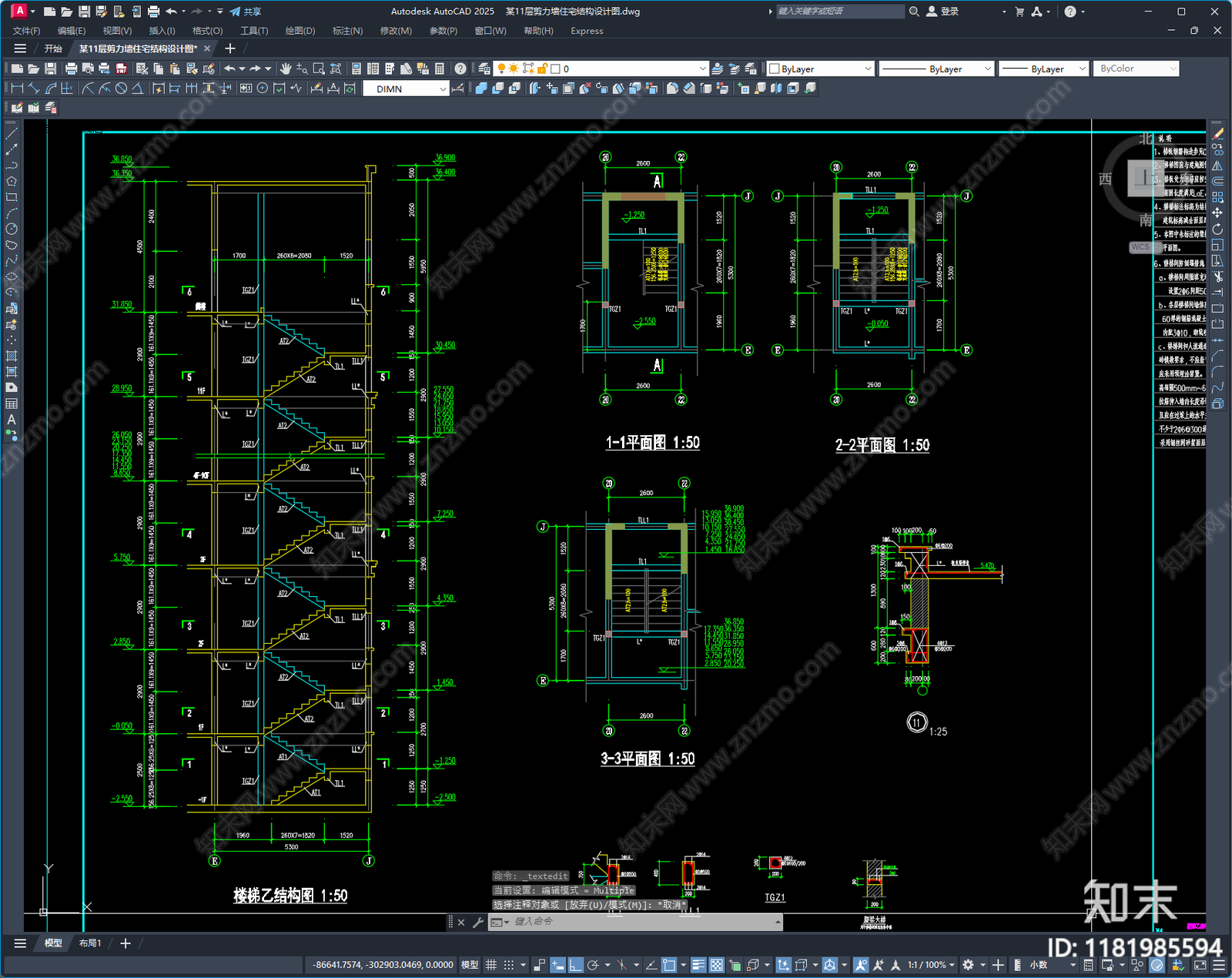
Task: Click the Linear dimension tool icon
Action: click(x=17, y=89)
